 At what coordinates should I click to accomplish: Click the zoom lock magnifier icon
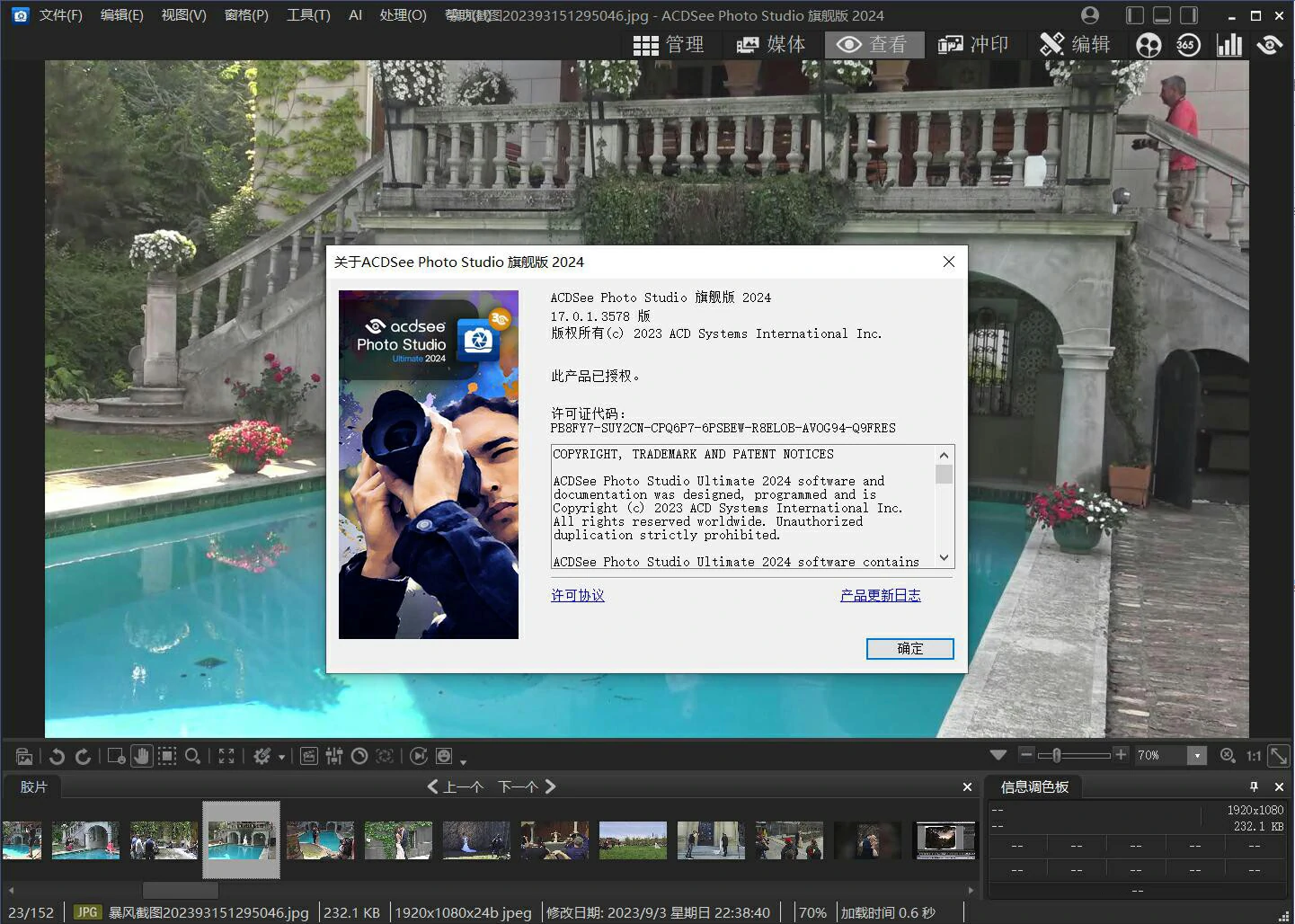click(x=1228, y=756)
